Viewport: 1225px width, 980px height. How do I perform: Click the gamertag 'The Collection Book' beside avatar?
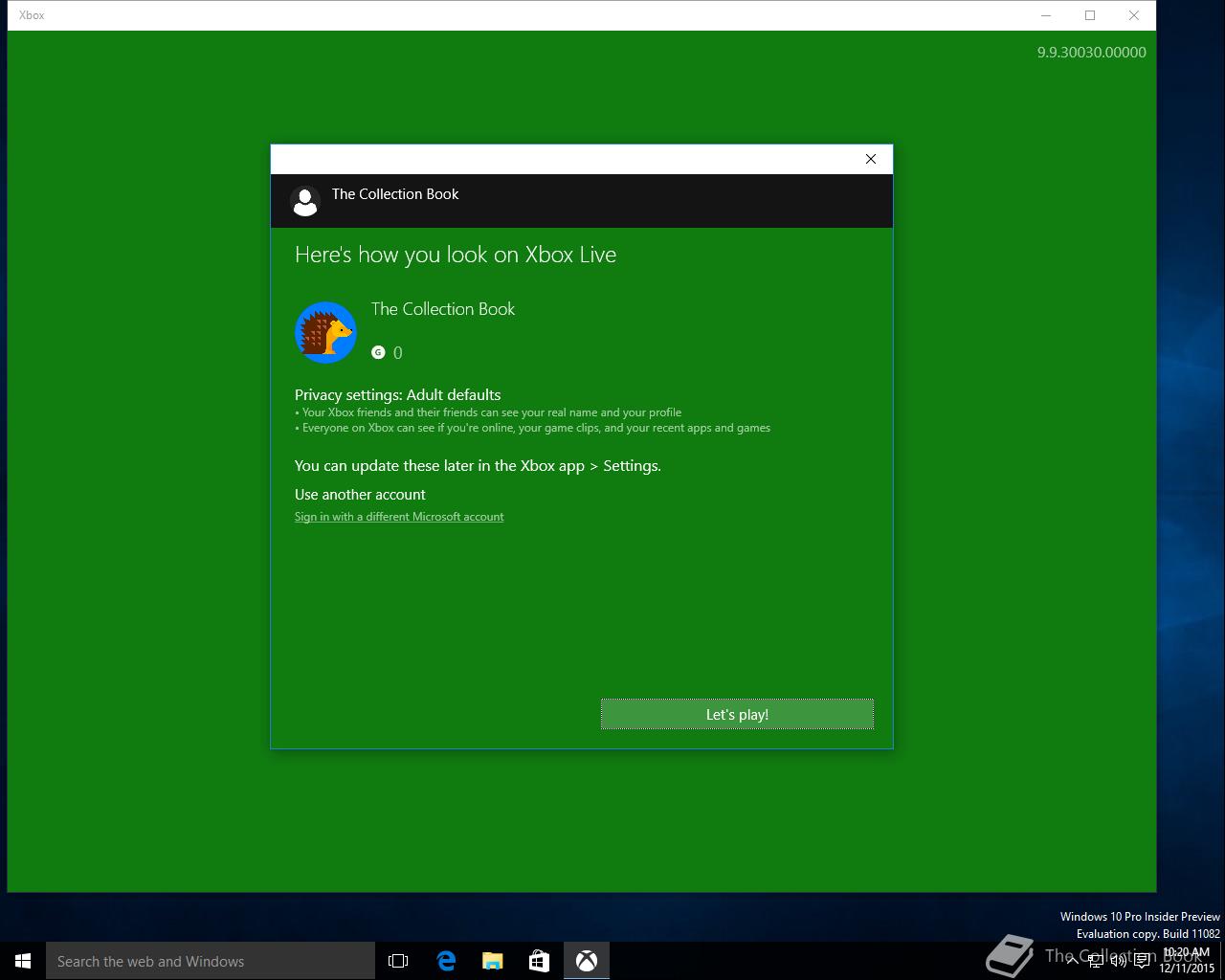point(443,309)
